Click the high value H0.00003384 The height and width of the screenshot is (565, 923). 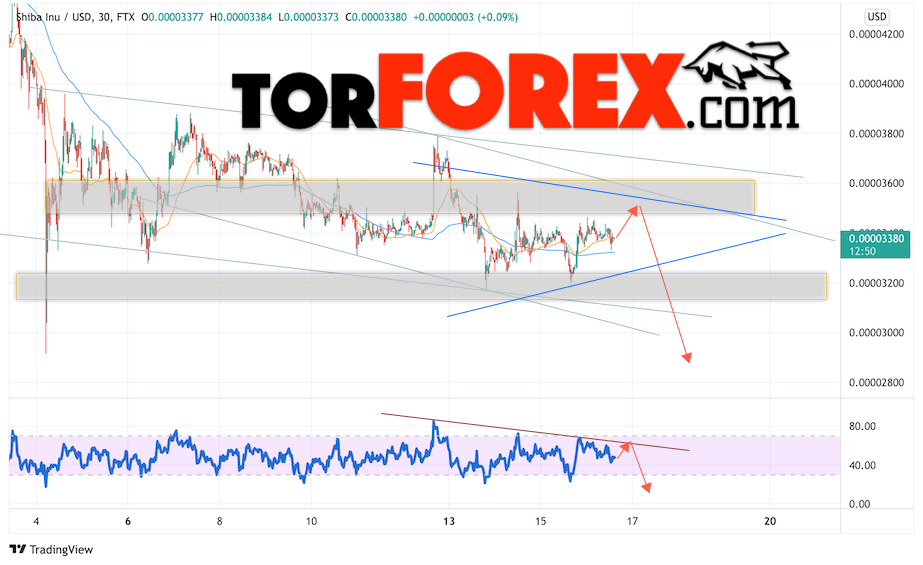tap(241, 17)
